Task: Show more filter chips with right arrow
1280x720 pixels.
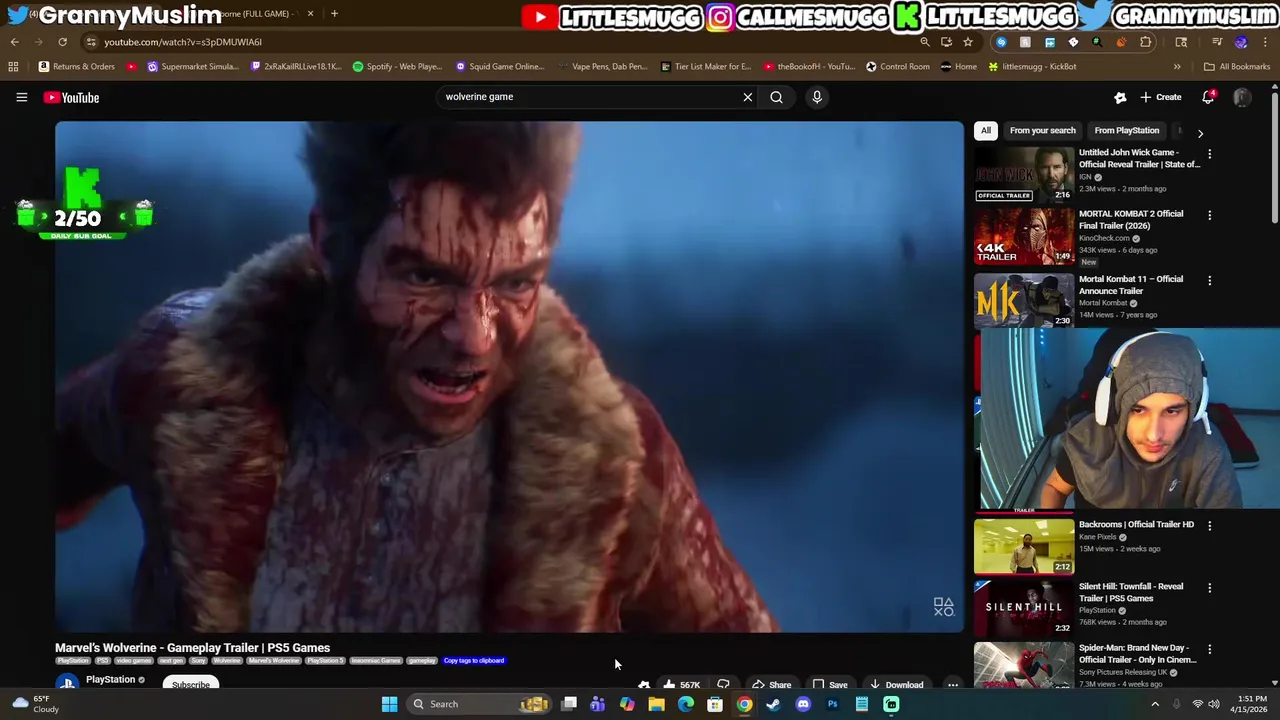Action: coord(1200,132)
